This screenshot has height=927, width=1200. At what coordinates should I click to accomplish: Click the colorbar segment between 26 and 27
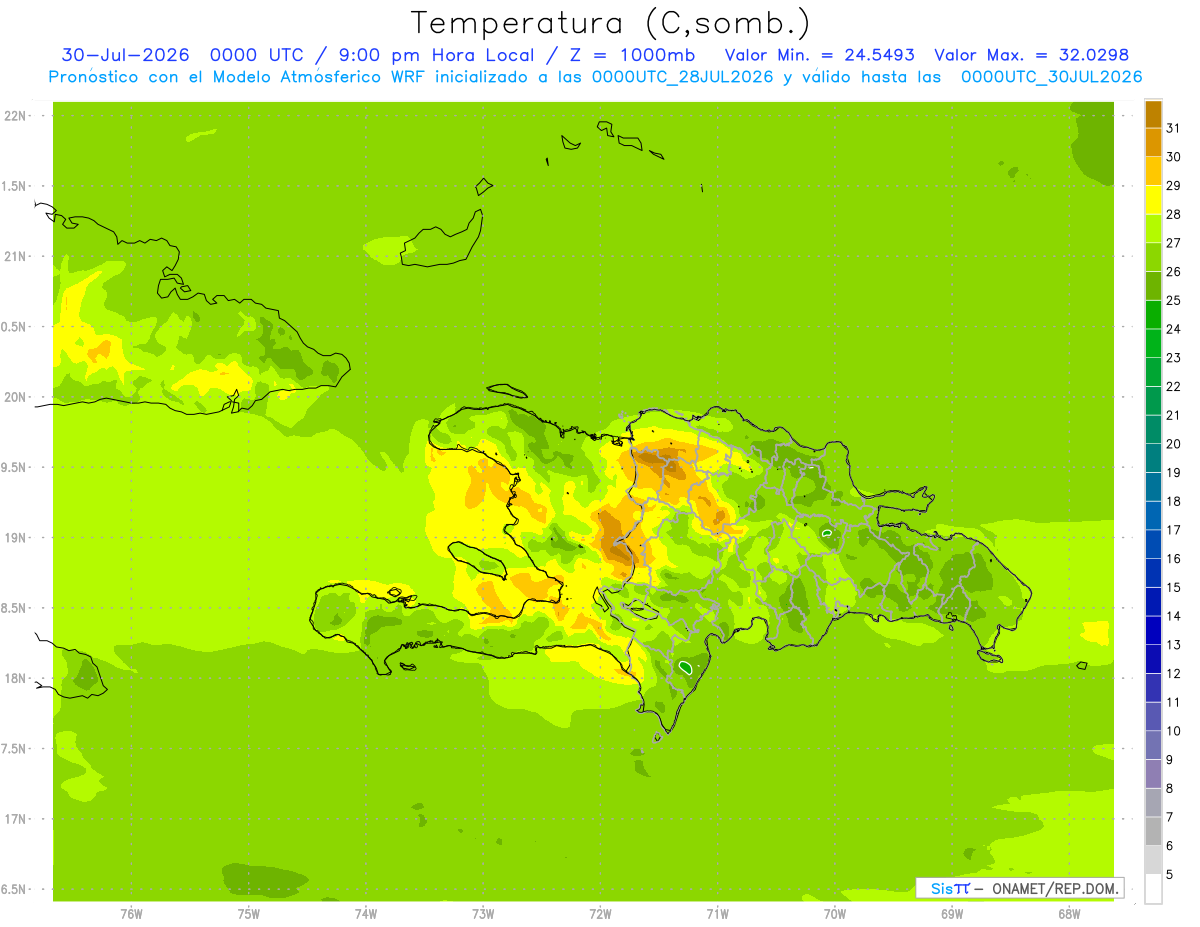(x=1153, y=257)
